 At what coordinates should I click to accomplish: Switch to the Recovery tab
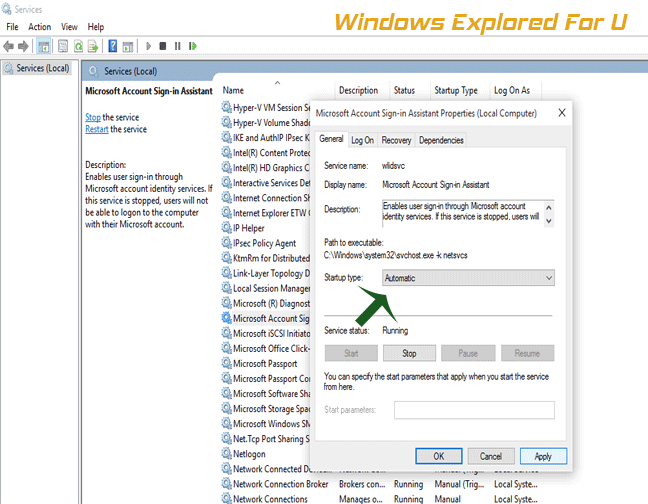(x=396, y=140)
